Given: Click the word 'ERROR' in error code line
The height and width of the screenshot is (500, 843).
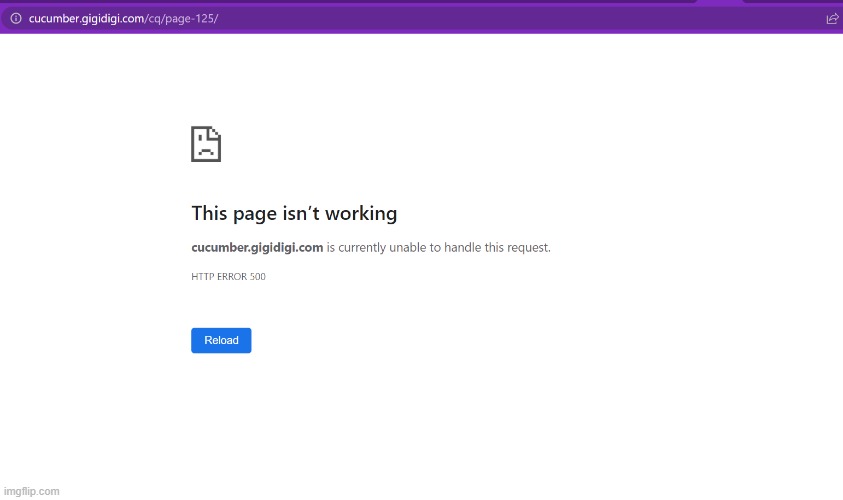Looking at the screenshot, I should point(231,277).
